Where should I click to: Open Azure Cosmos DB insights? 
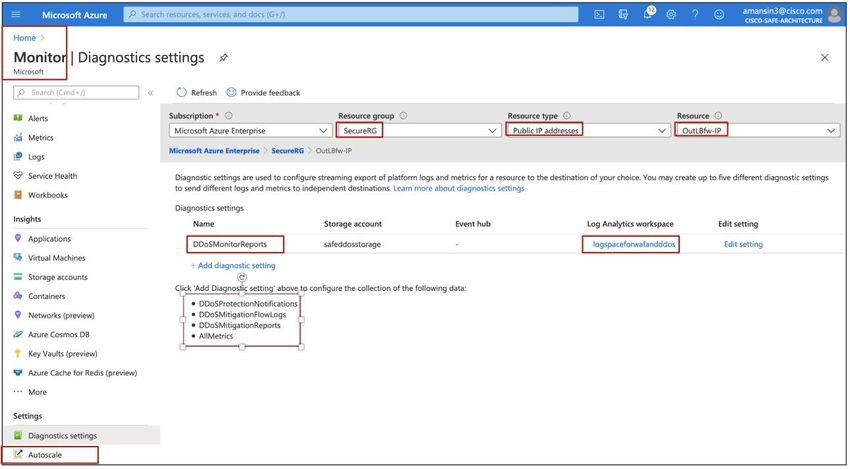[x=59, y=335]
